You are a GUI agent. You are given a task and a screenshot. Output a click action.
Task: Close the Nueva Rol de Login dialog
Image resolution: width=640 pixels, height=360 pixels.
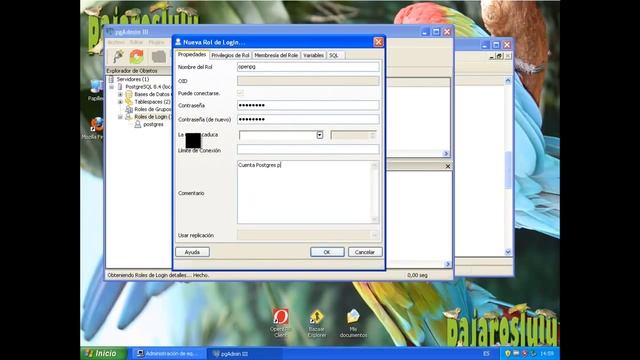(x=378, y=42)
